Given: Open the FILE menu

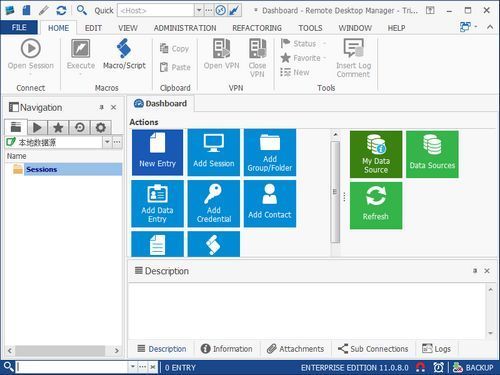Looking at the screenshot, I should pos(19,28).
